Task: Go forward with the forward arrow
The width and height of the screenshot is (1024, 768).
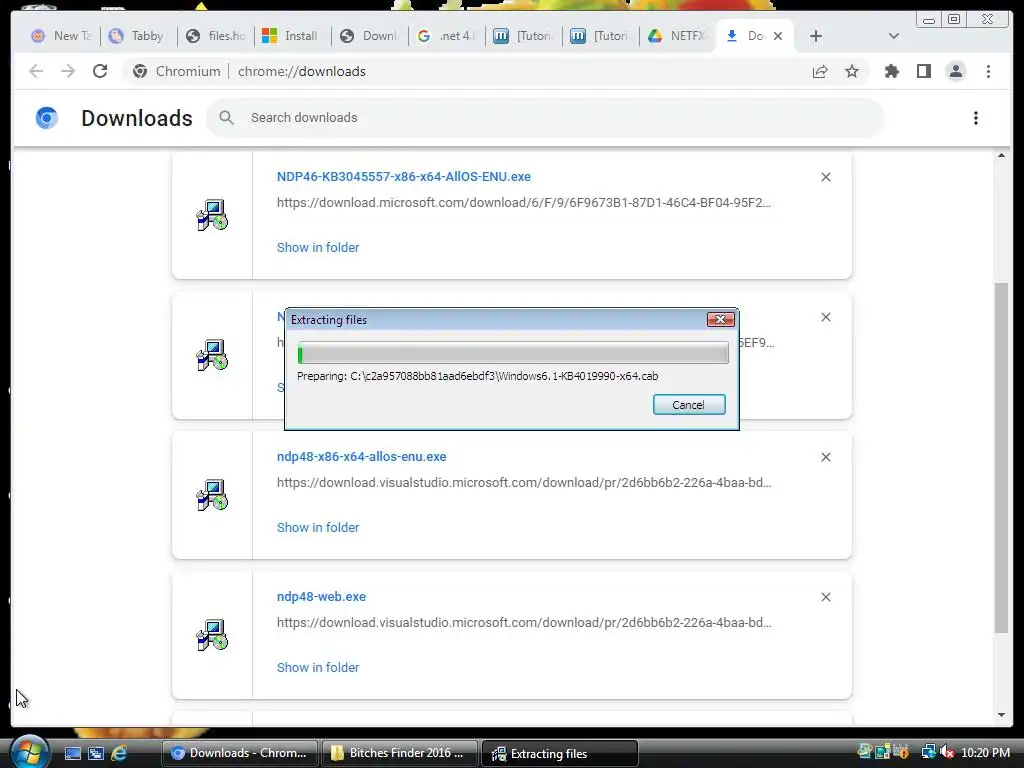Action: pyautogui.click(x=68, y=71)
